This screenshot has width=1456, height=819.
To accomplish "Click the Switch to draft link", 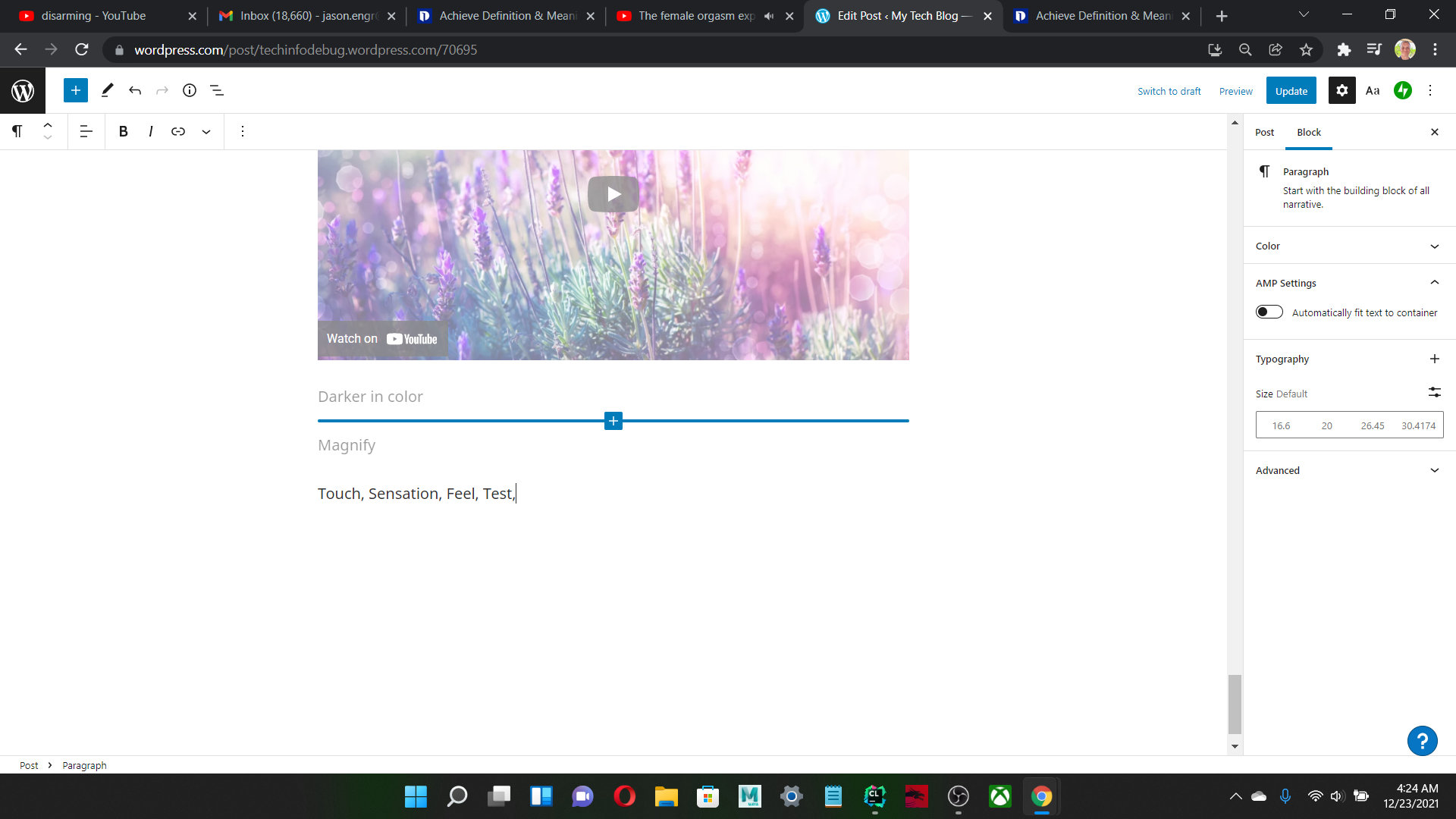I will tap(1169, 91).
